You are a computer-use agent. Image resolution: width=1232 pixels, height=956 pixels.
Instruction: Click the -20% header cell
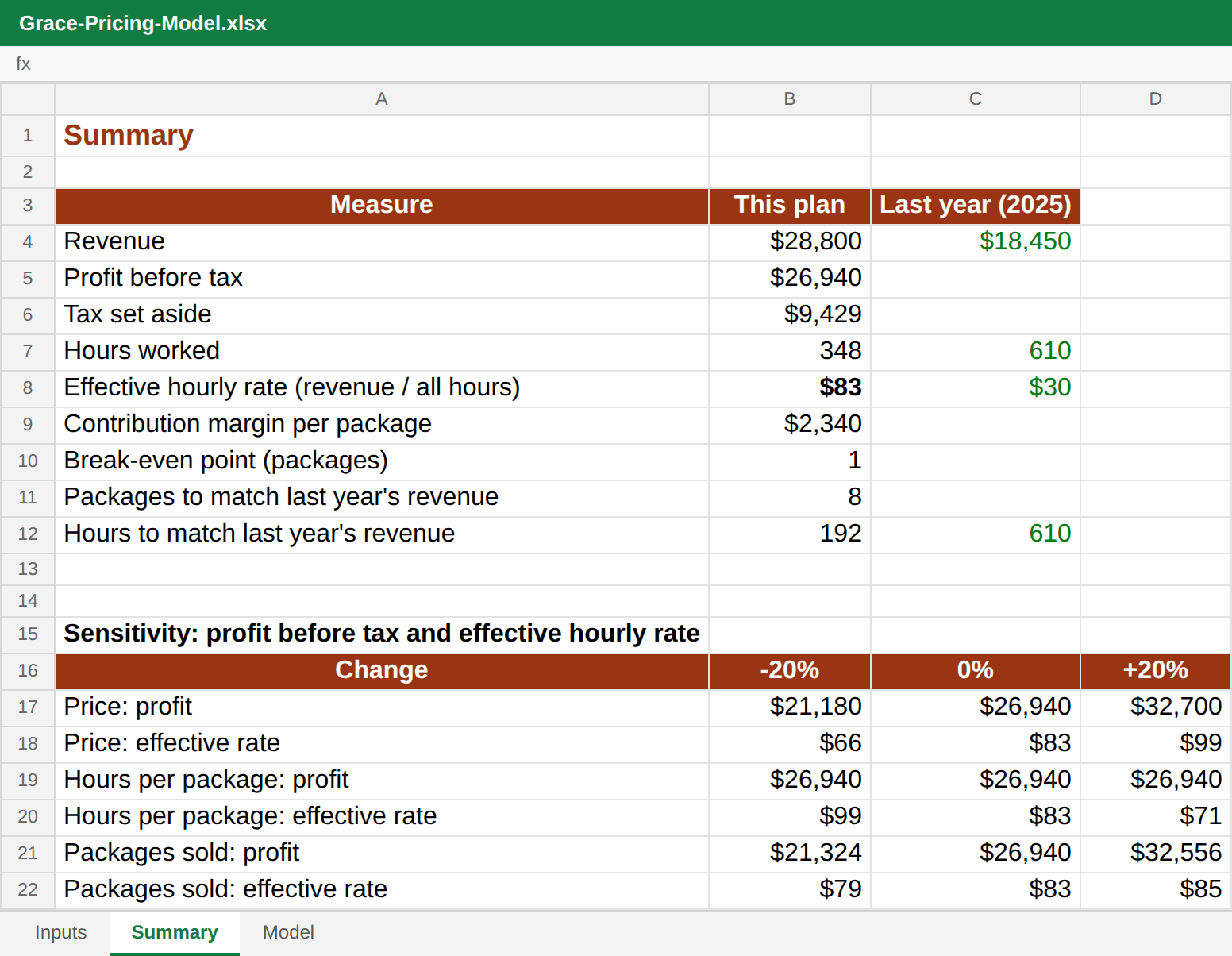790,671
